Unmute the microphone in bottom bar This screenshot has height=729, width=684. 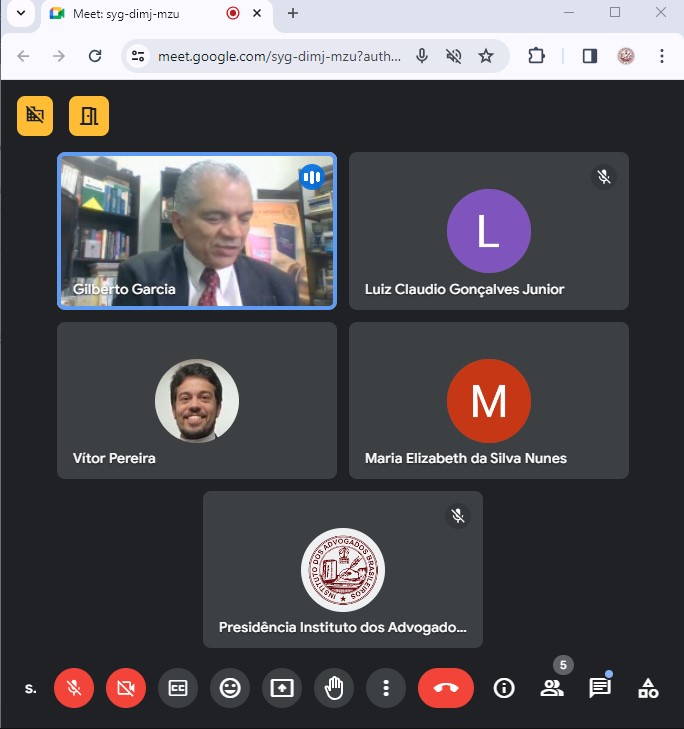[x=74, y=688]
